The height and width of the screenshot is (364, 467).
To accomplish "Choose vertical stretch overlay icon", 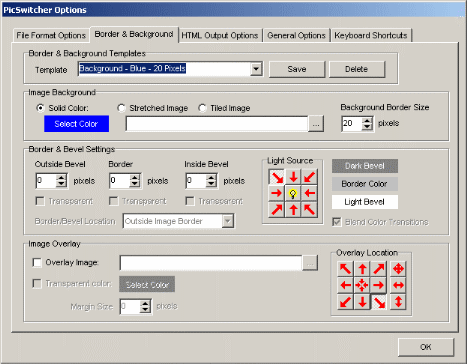I will (x=398, y=302).
